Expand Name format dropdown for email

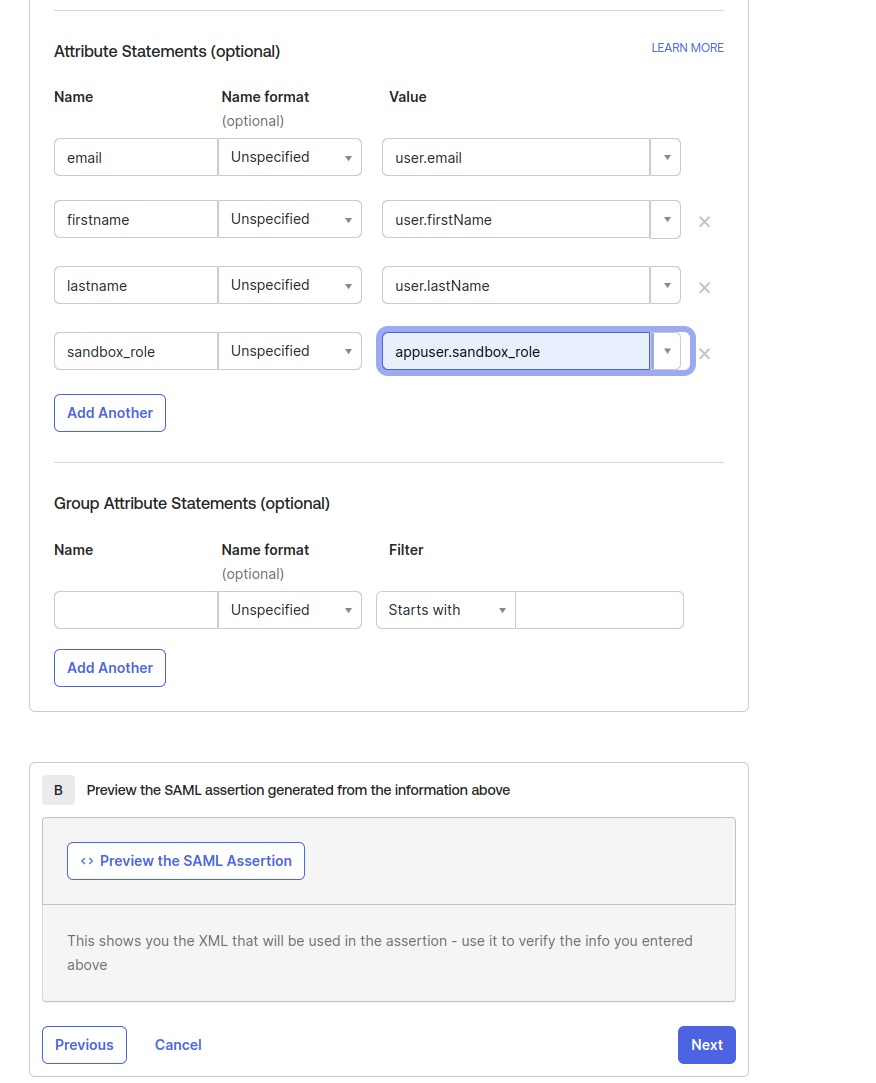tap(290, 157)
